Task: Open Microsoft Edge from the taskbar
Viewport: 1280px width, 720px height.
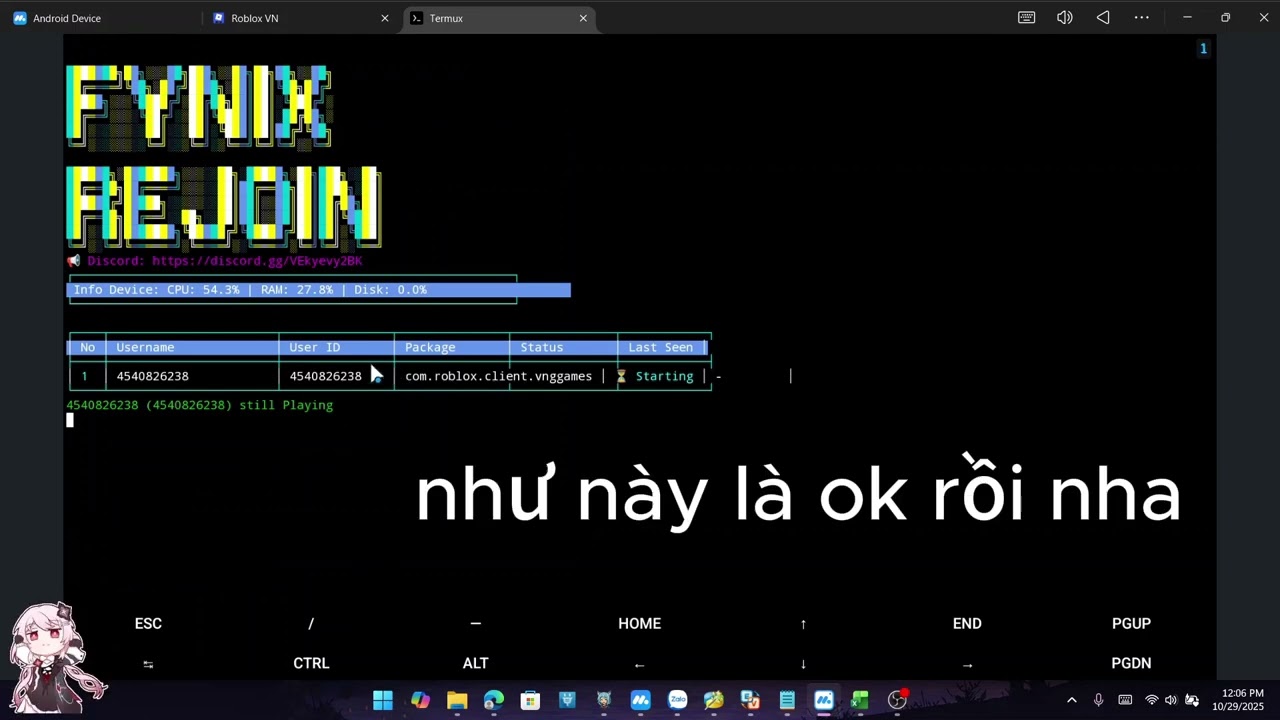Action: pyautogui.click(x=494, y=700)
